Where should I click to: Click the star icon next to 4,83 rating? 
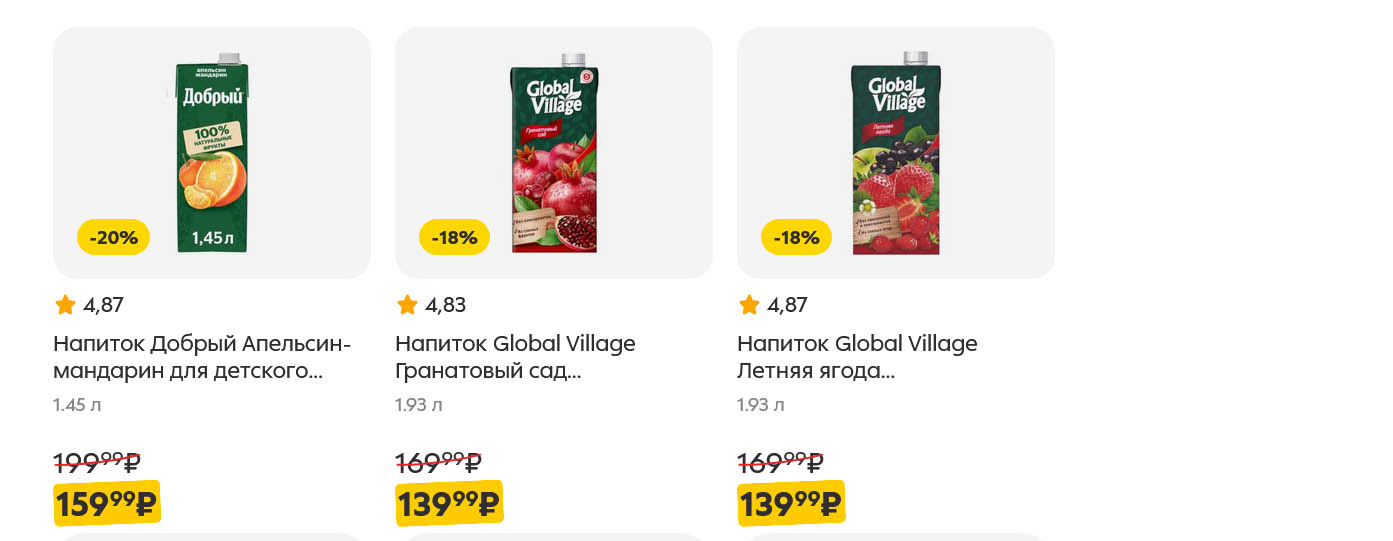point(407,305)
